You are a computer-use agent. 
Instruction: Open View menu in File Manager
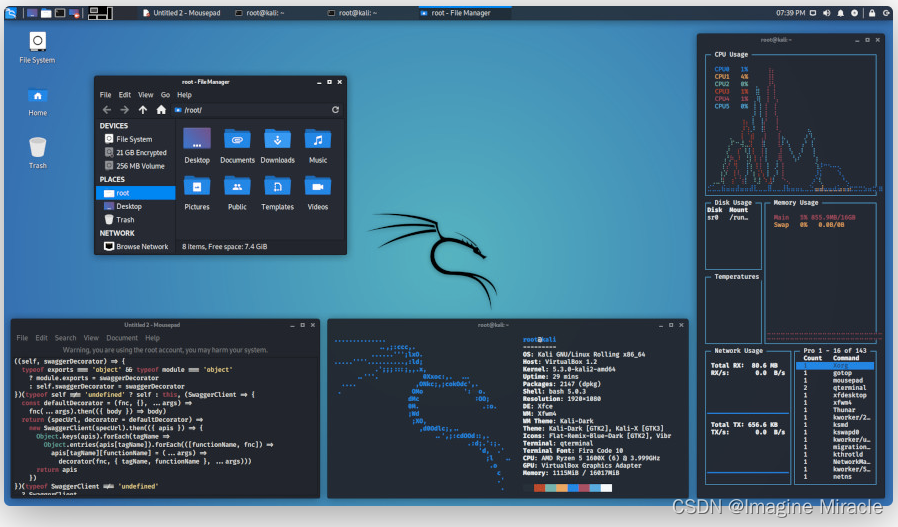145,95
